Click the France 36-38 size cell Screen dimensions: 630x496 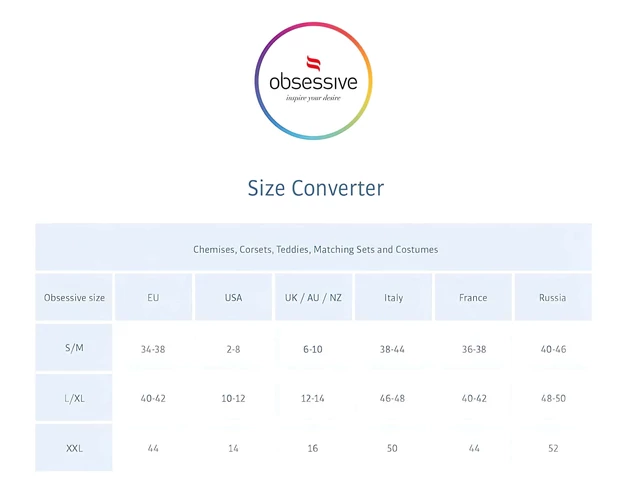click(473, 349)
